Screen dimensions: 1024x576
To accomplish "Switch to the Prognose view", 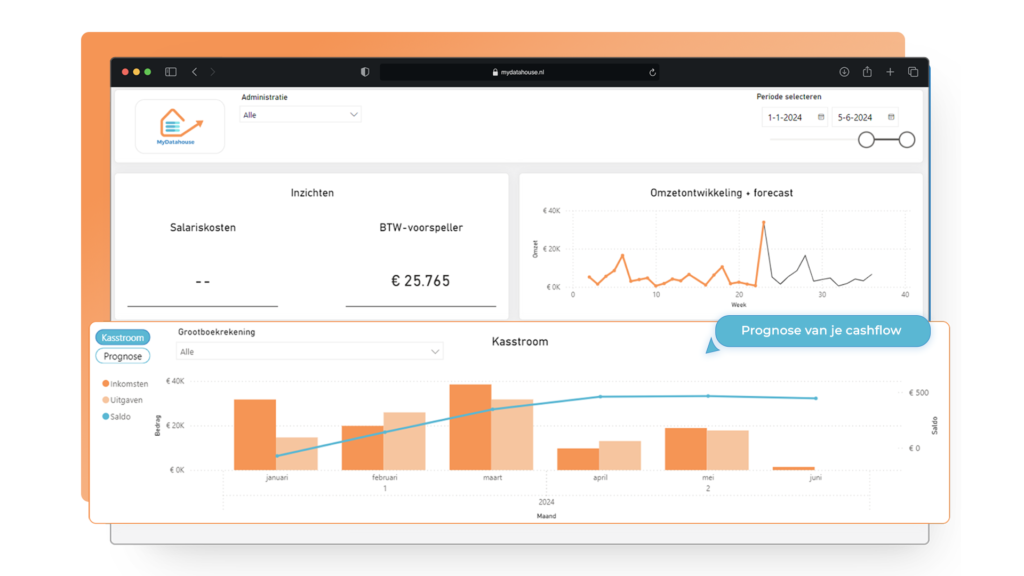I will [124, 356].
